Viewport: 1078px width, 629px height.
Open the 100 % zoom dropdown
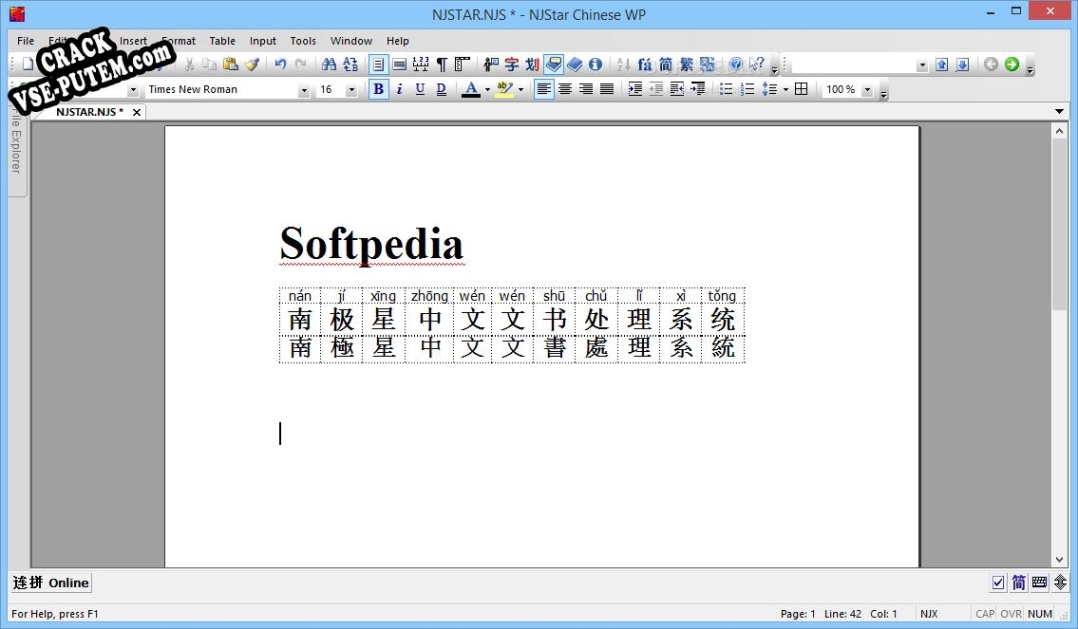click(867, 90)
